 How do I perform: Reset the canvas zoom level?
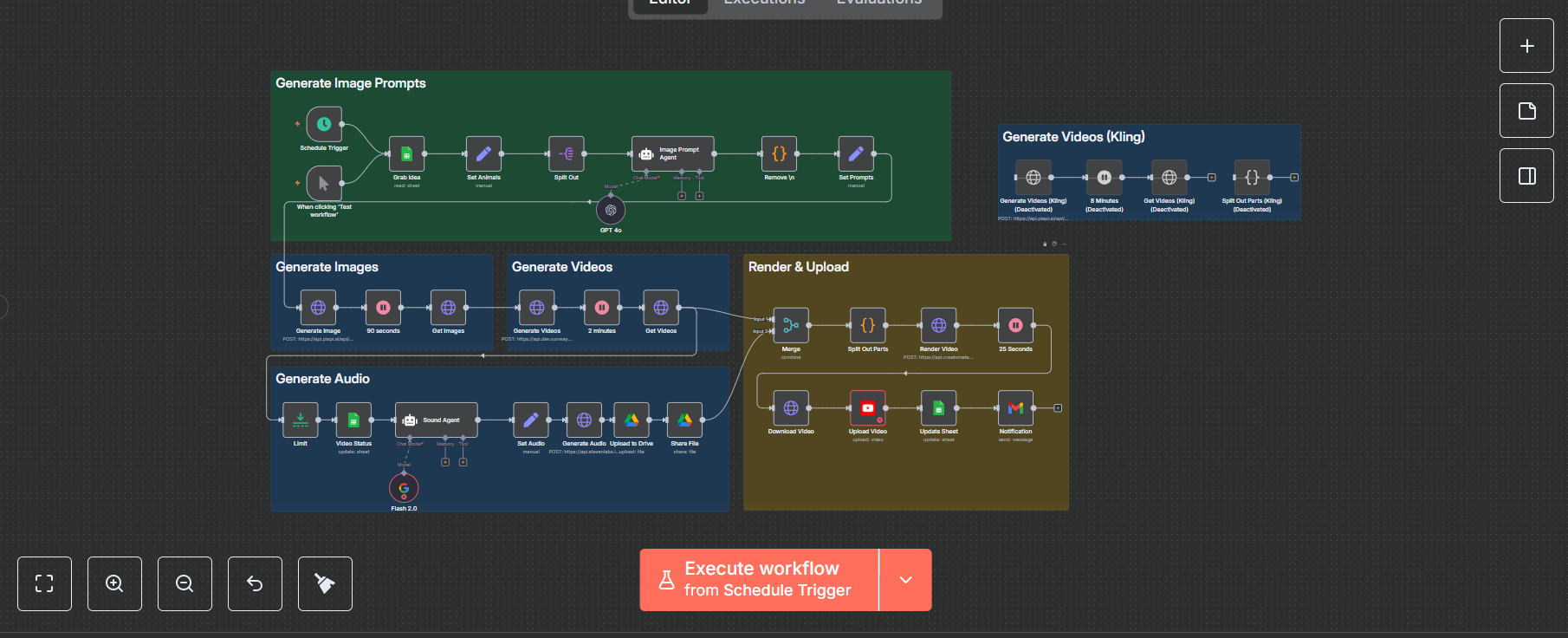[x=255, y=583]
